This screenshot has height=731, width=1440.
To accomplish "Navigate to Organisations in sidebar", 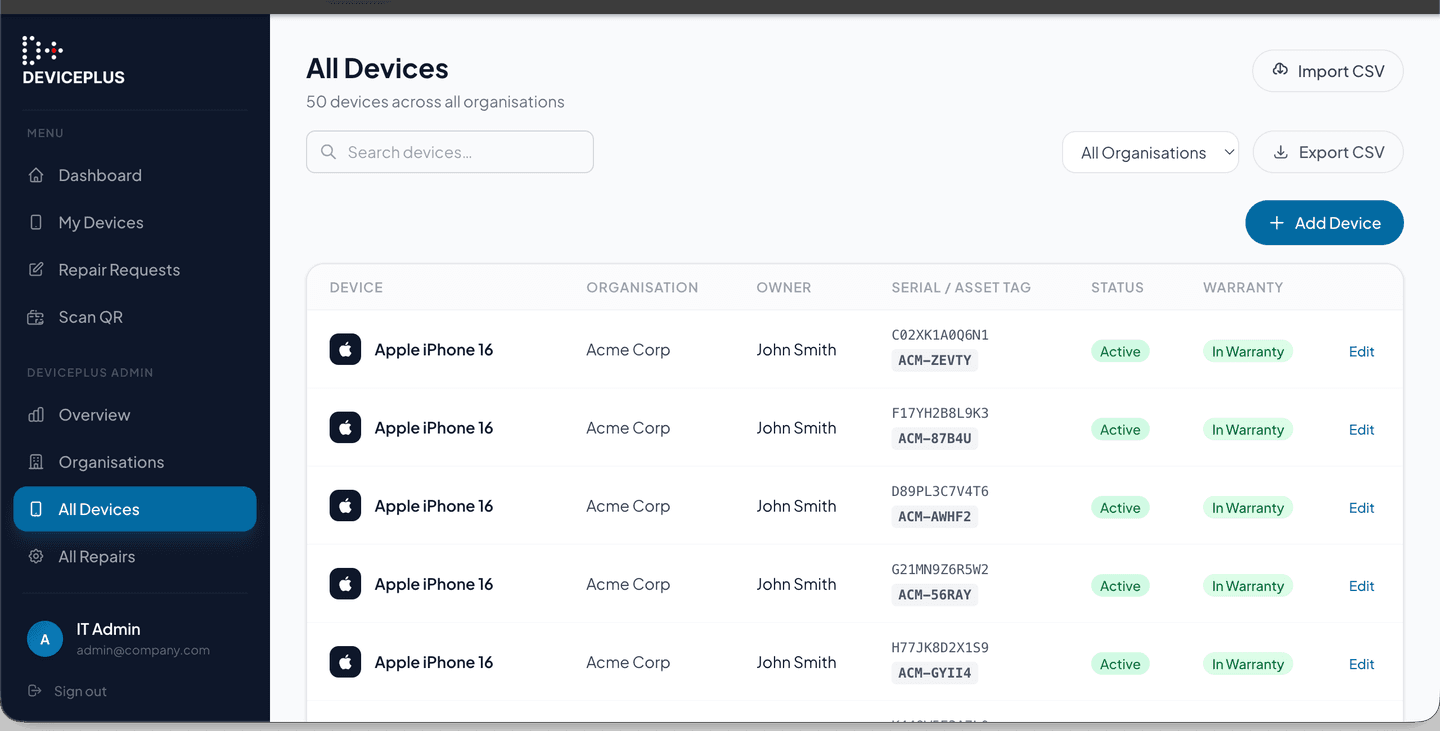I will pos(135,462).
